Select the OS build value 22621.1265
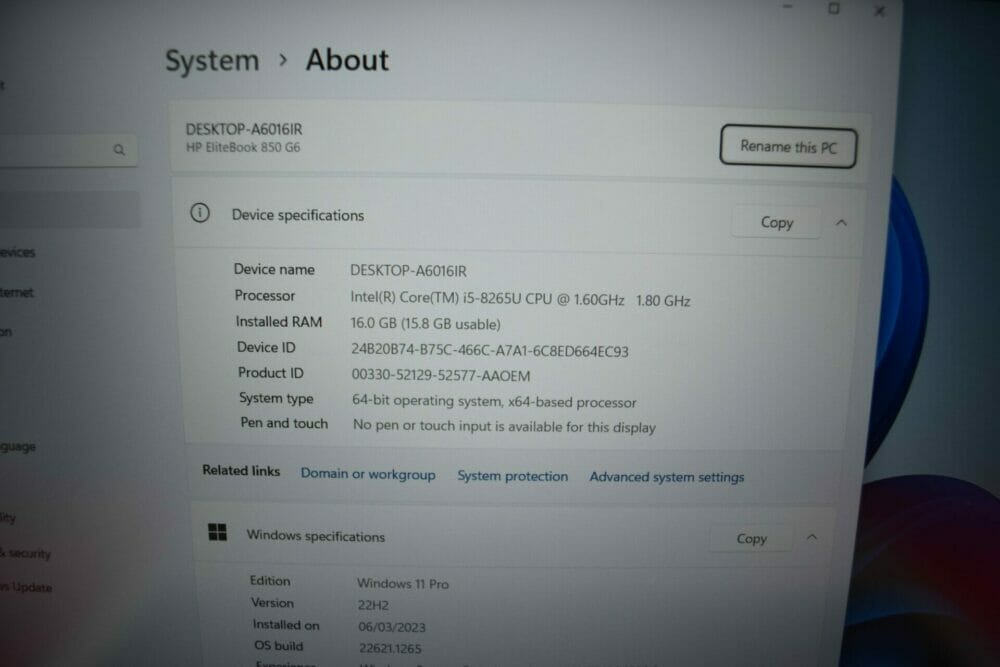Screen dimensions: 1000x667 coord(390,649)
